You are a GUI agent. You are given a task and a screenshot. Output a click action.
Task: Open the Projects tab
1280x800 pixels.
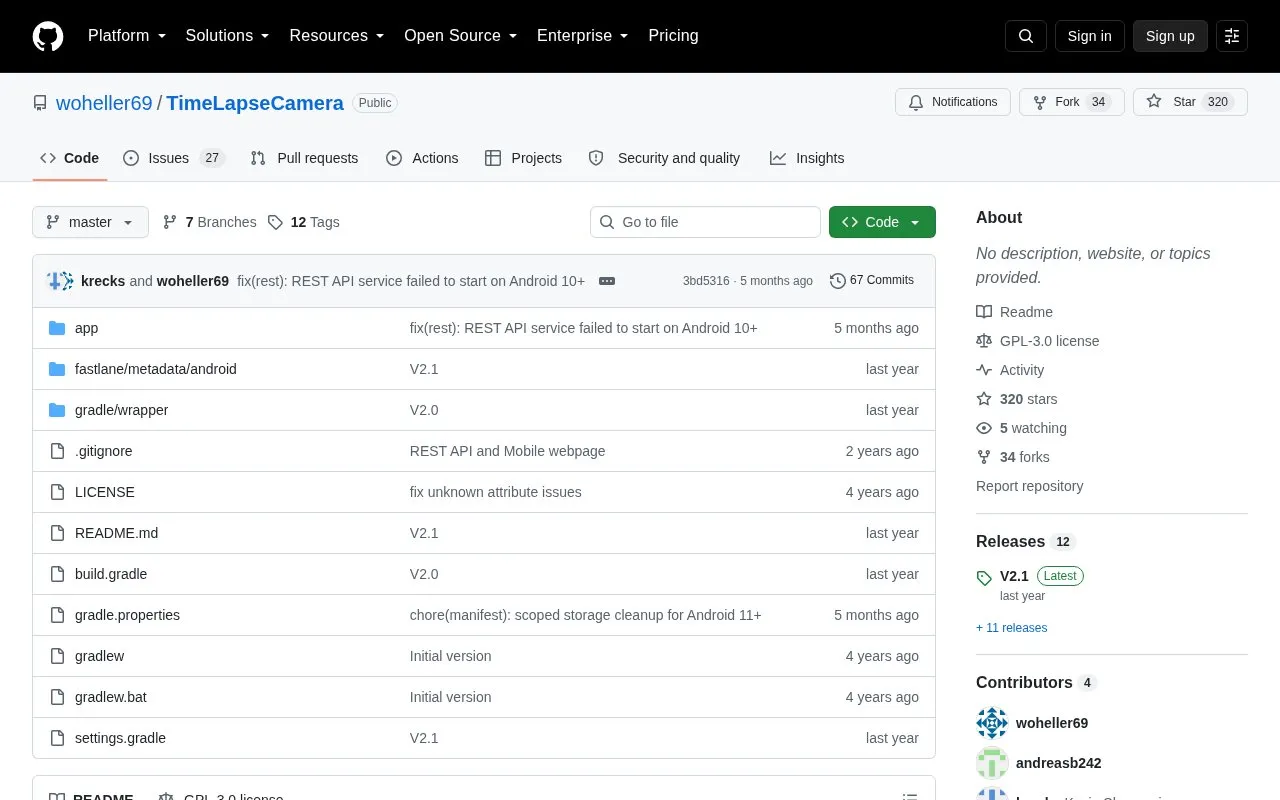[523, 158]
